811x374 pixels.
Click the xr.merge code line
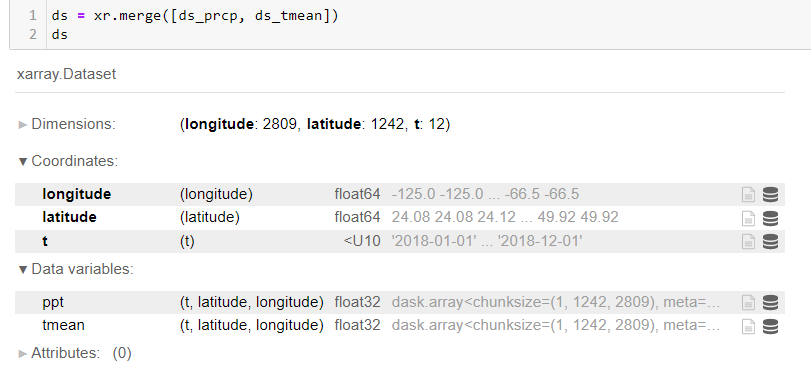click(x=195, y=16)
